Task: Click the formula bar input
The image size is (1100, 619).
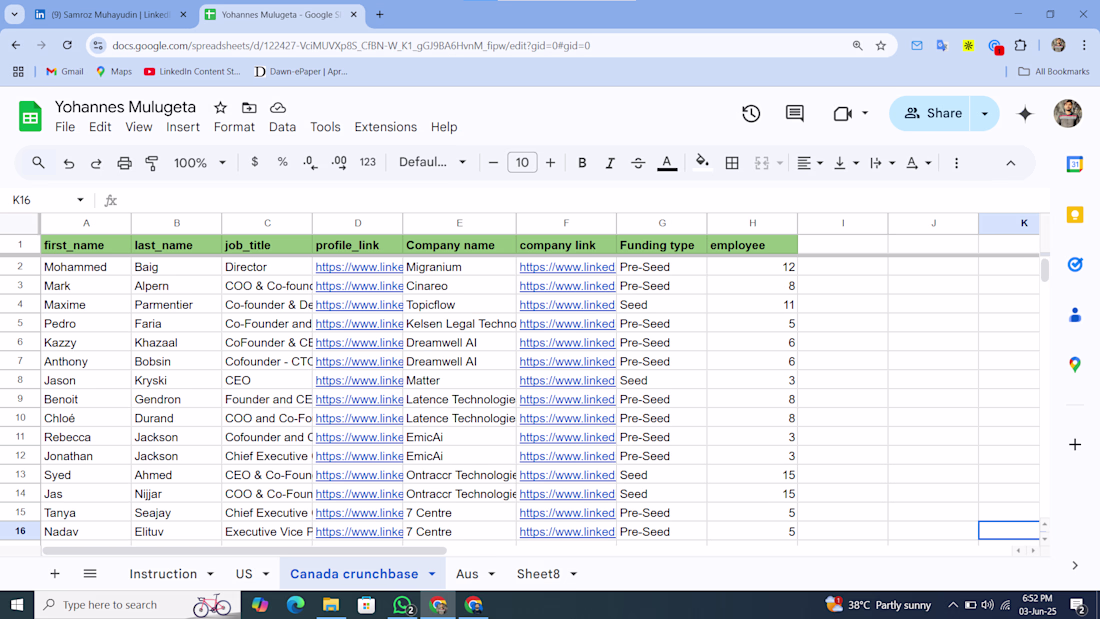Action: [582, 200]
